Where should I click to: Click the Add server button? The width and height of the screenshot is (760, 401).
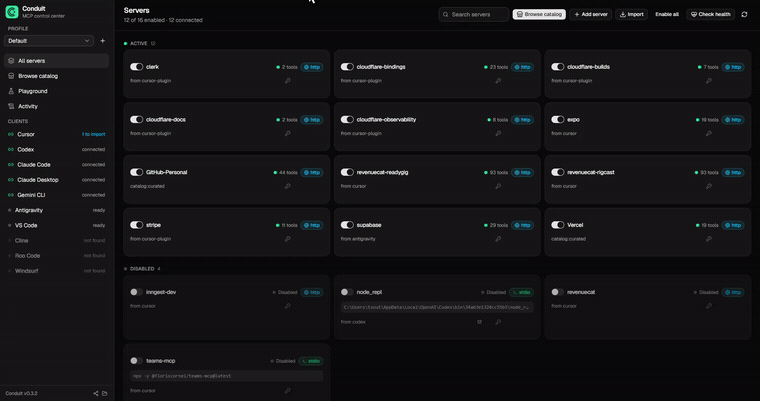591,15
